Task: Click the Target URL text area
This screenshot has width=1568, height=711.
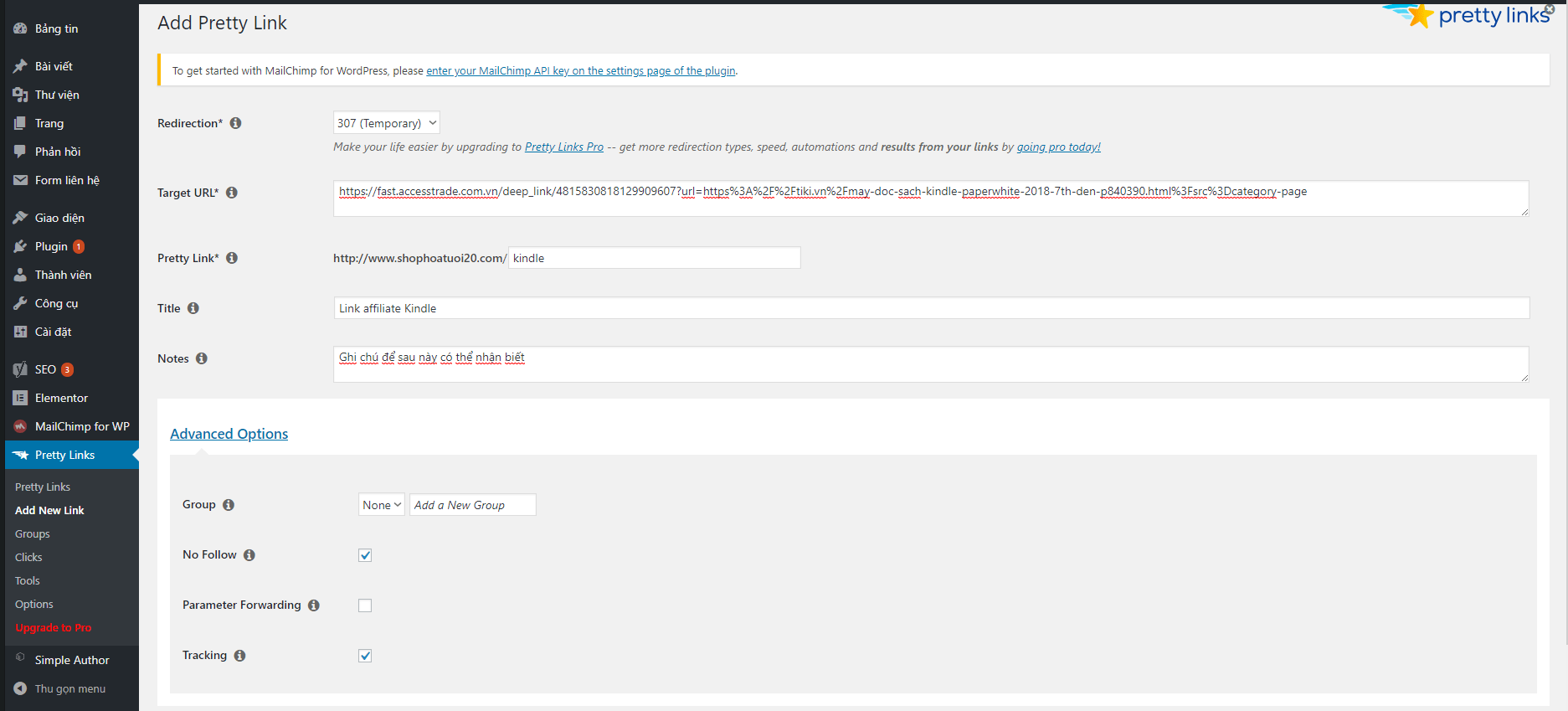Action: click(x=931, y=198)
